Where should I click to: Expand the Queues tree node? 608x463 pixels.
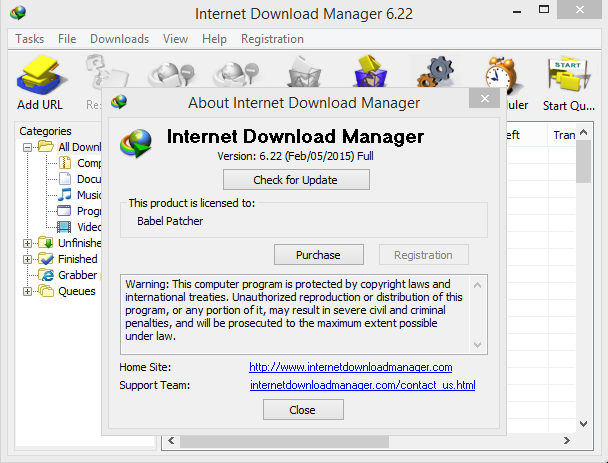27,291
